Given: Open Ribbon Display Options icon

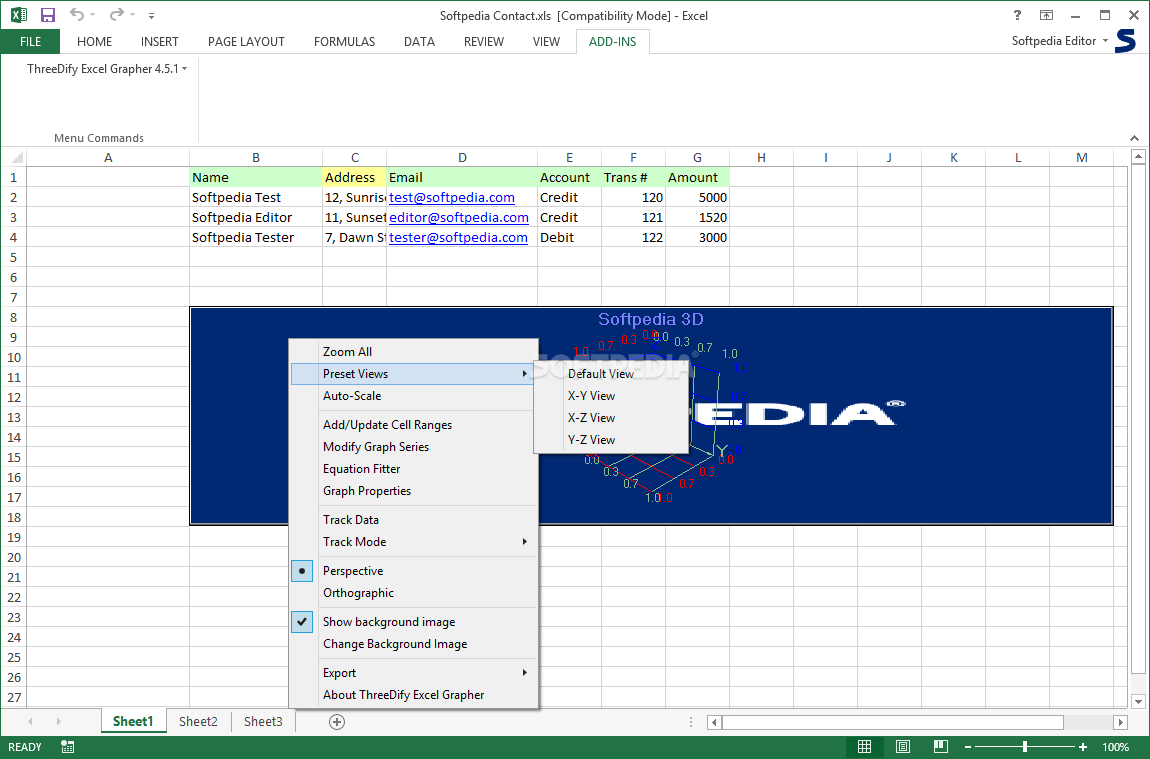Looking at the screenshot, I should [x=1047, y=15].
